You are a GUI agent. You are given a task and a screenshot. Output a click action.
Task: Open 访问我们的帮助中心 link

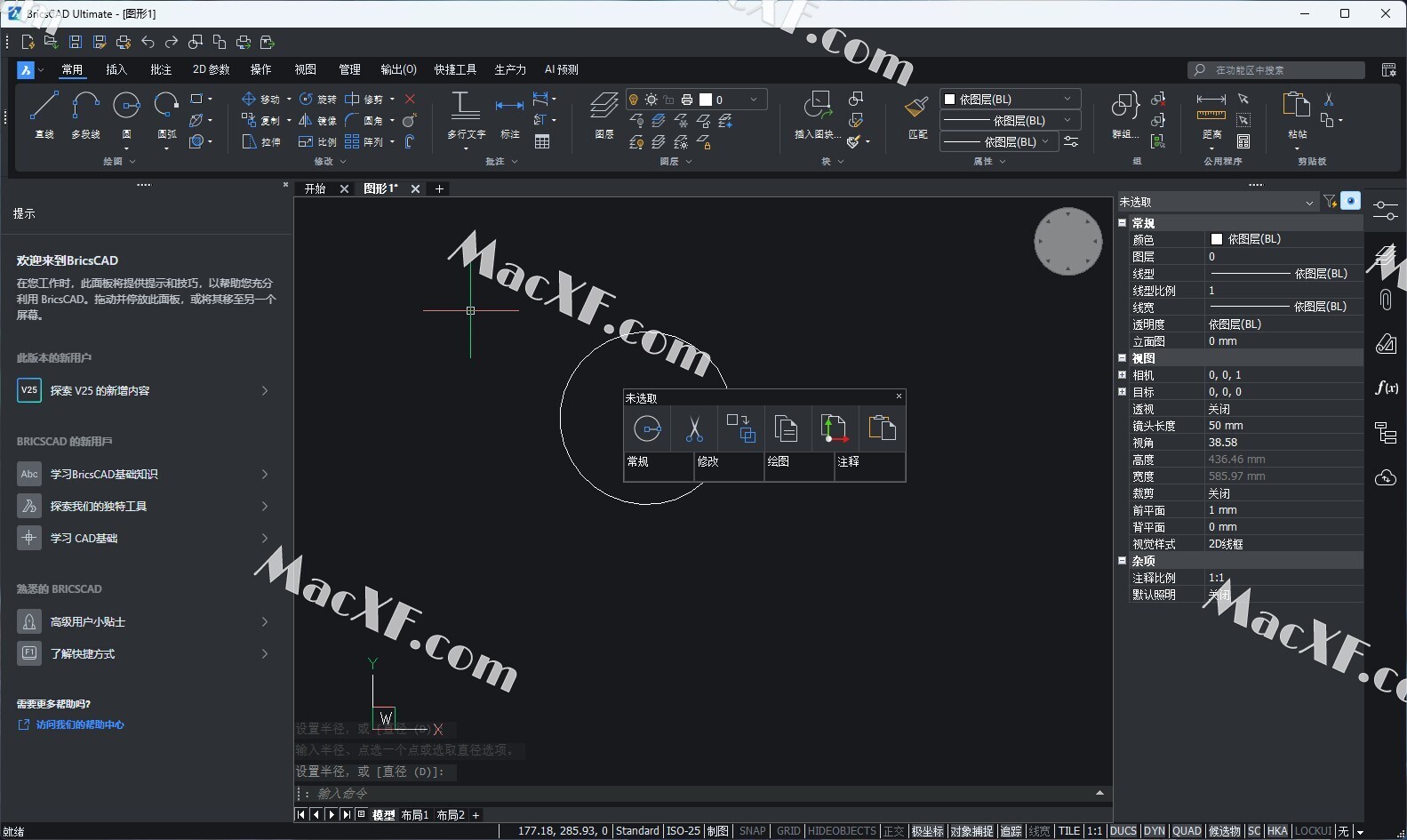click(80, 725)
